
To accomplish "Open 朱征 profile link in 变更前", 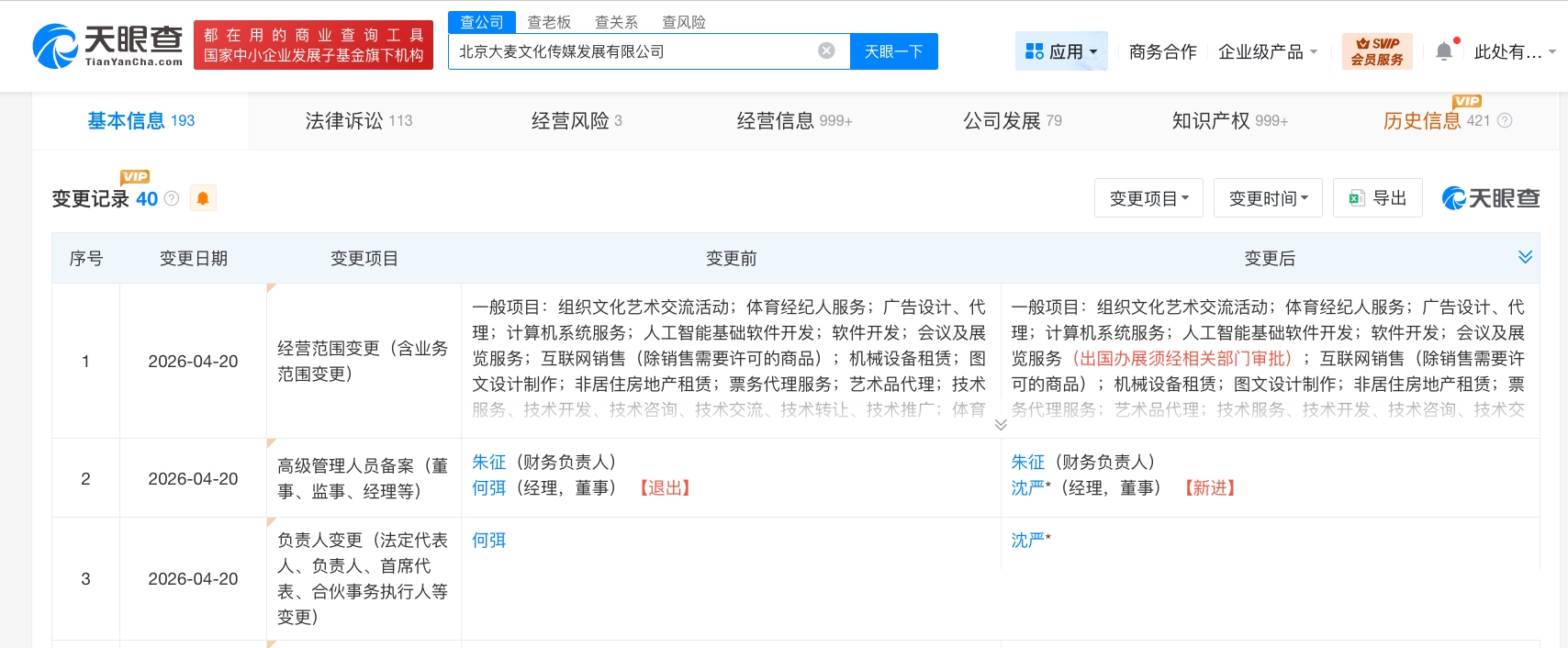I will point(488,462).
